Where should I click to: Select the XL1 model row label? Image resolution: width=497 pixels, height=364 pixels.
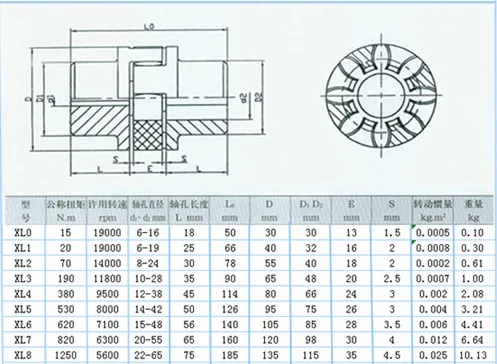pyautogui.click(x=23, y=248)
